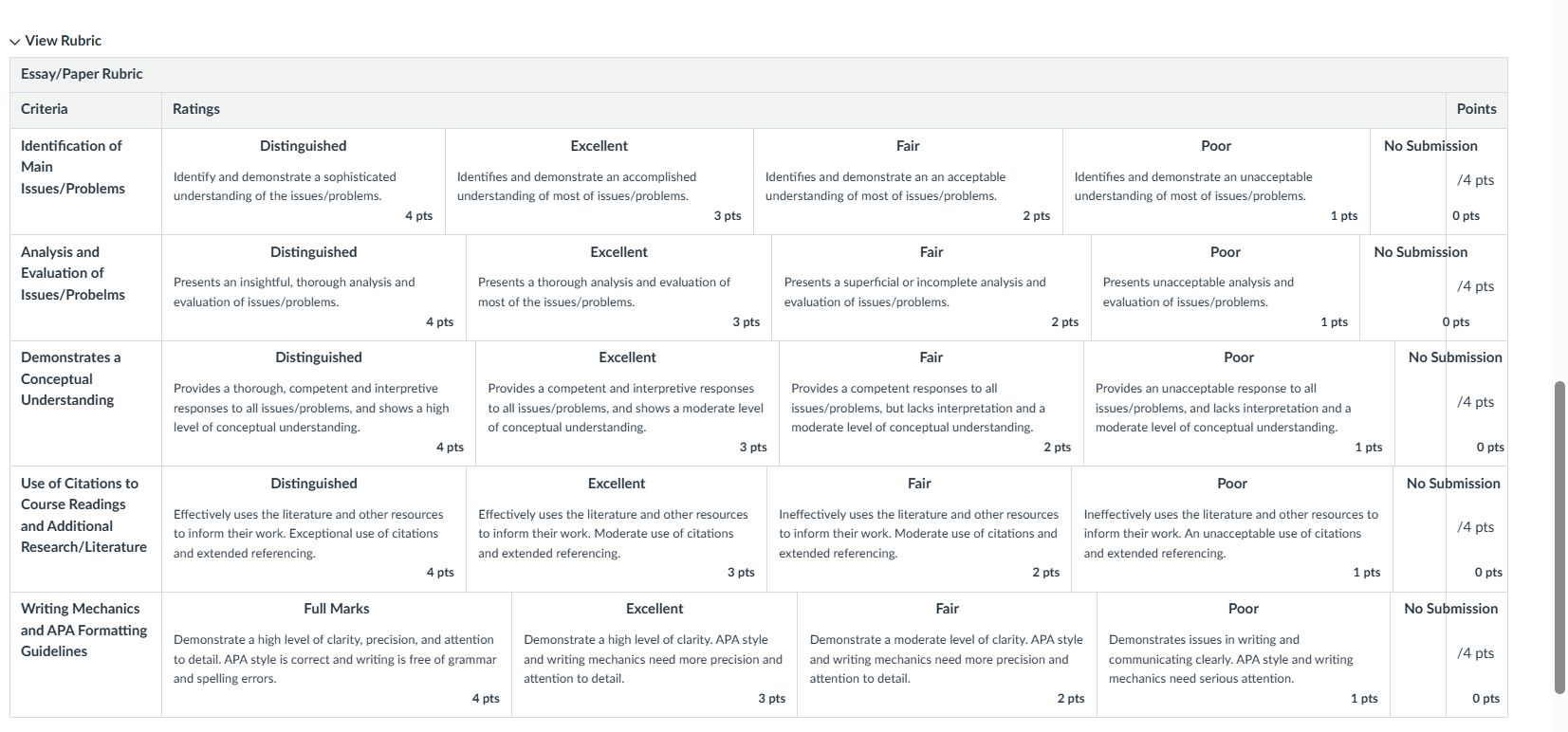Select Fair rating for Analysis and Evaluation

(x=932, y=287)
